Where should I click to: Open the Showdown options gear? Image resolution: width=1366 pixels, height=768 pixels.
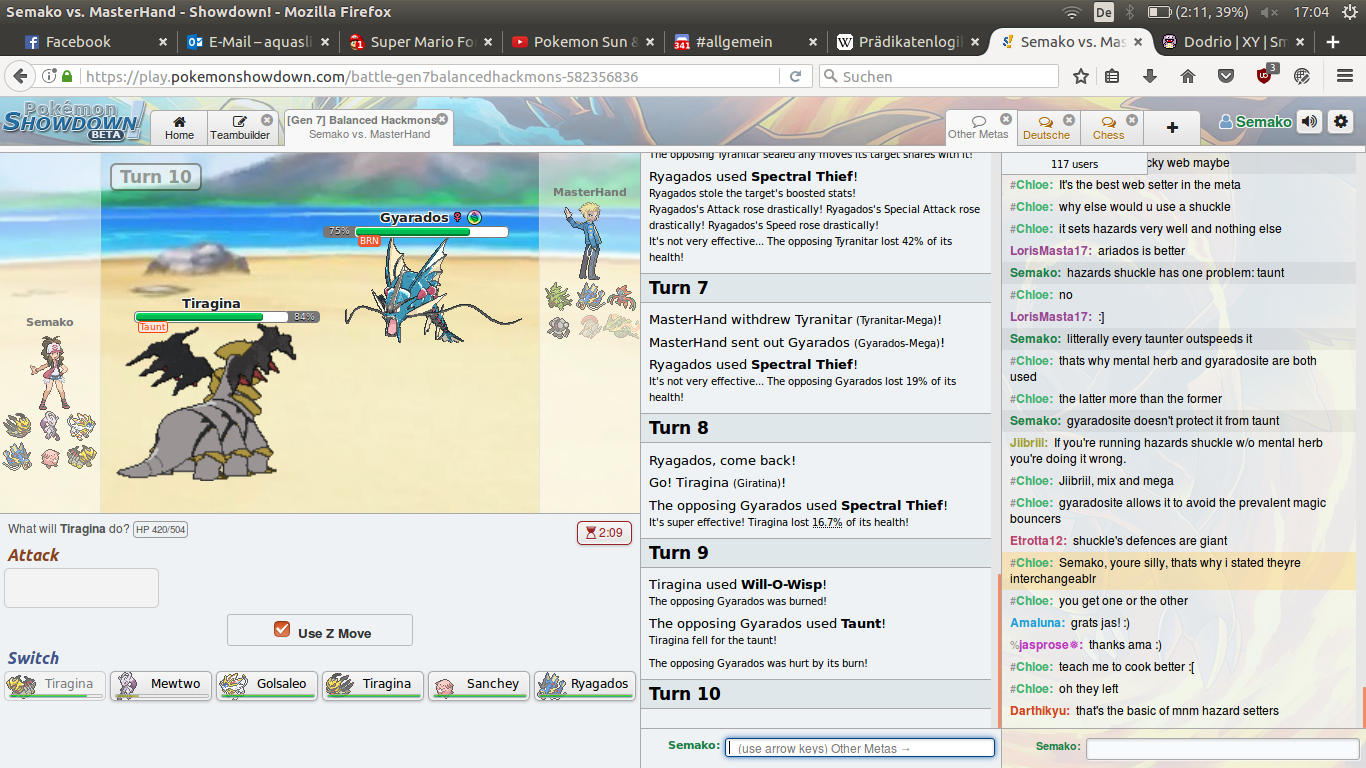(1341, 122)
